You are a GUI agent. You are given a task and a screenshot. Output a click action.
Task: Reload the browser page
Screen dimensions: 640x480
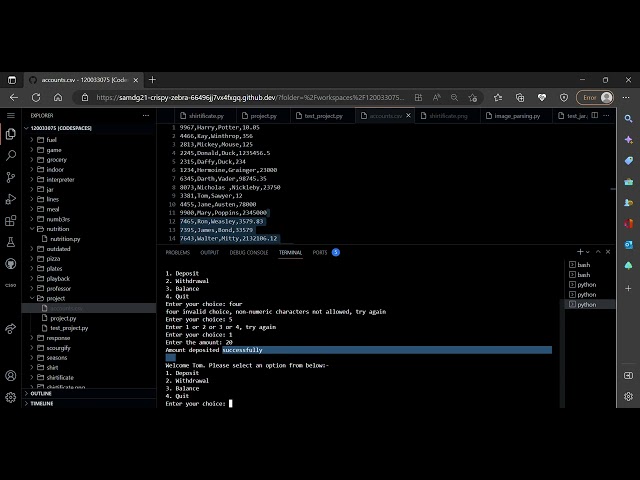tap(36, 98)
